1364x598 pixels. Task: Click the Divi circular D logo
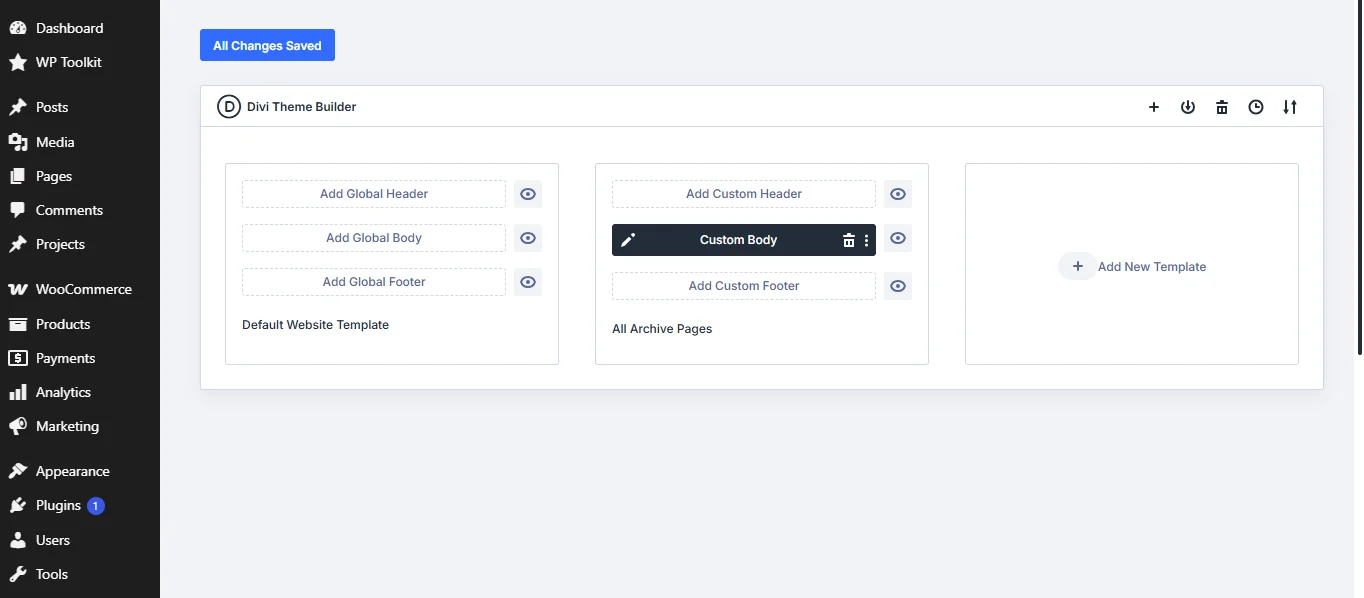[x=229, y=106]
